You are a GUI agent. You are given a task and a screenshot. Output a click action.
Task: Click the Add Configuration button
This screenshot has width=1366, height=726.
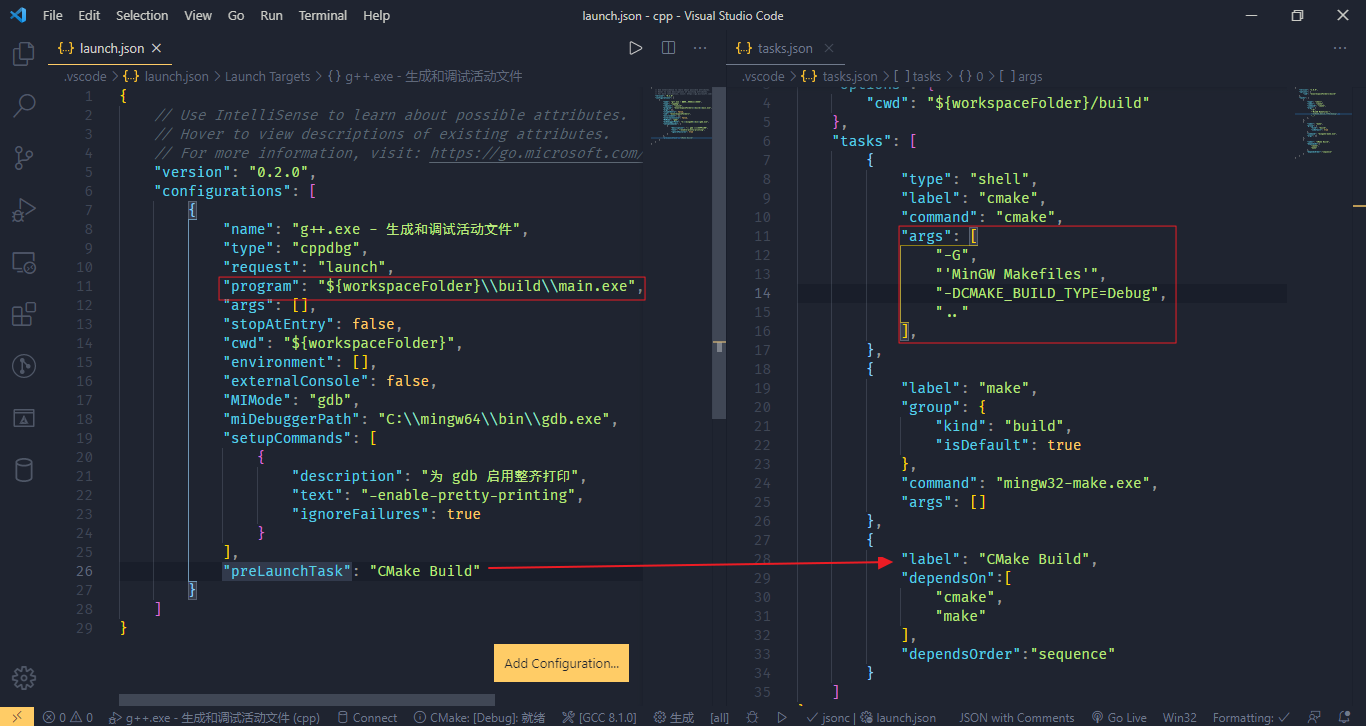(x=561, y=663)
